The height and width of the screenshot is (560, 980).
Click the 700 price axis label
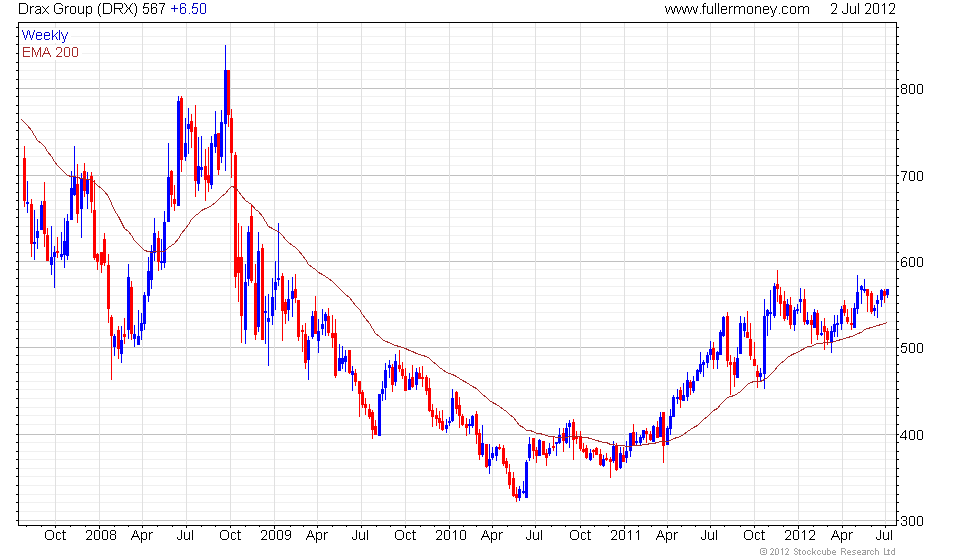pos(911,176)
